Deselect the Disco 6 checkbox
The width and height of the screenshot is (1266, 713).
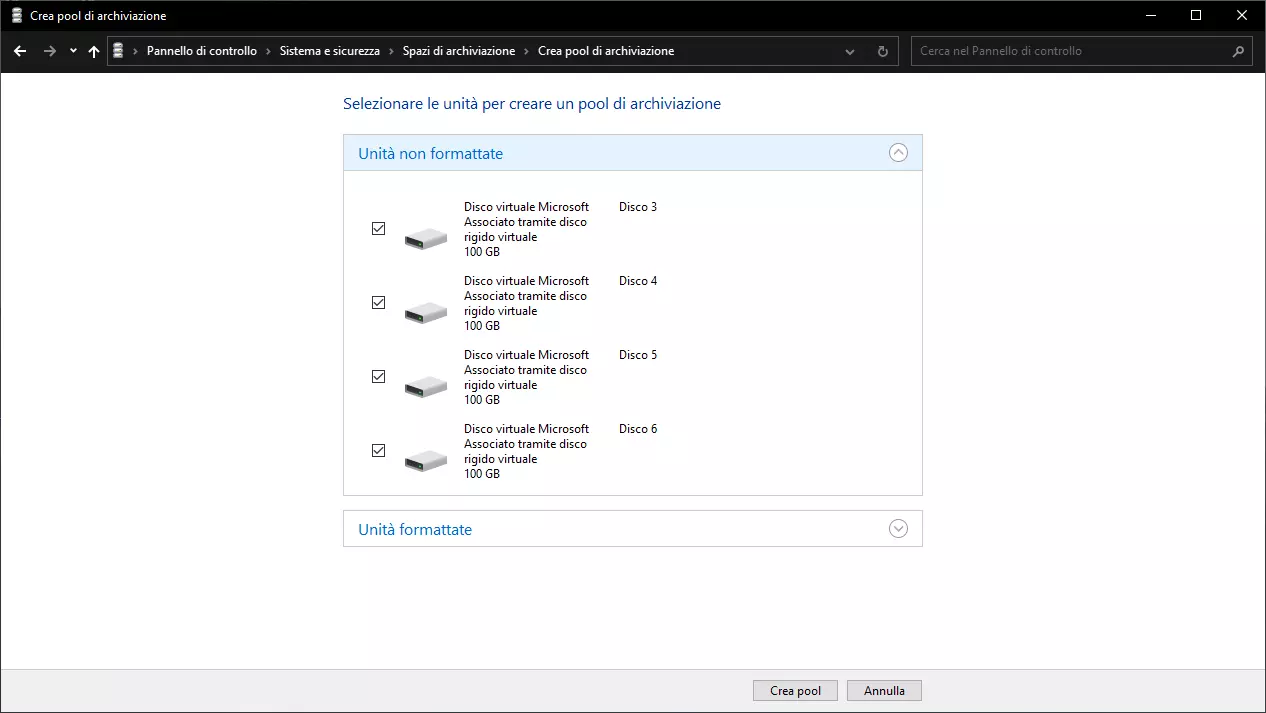coord(378,451)
